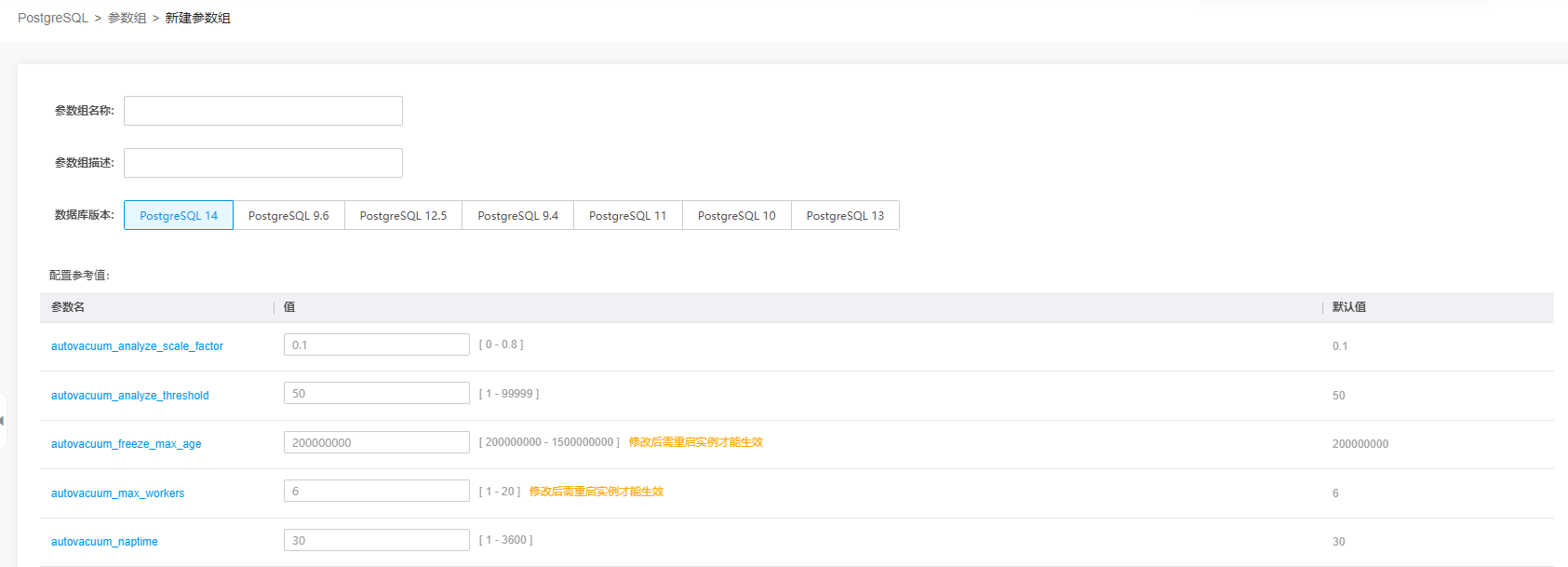Select PostgreSQL 10 version tab

click(x=737, y=215)
